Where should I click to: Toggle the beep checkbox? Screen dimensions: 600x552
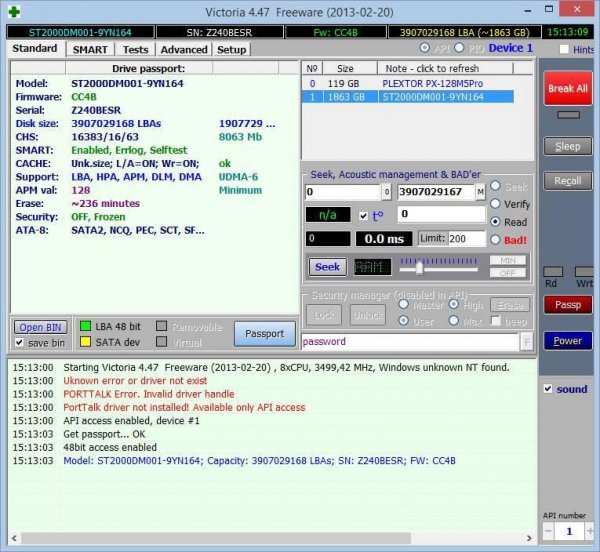click(496, 321)
